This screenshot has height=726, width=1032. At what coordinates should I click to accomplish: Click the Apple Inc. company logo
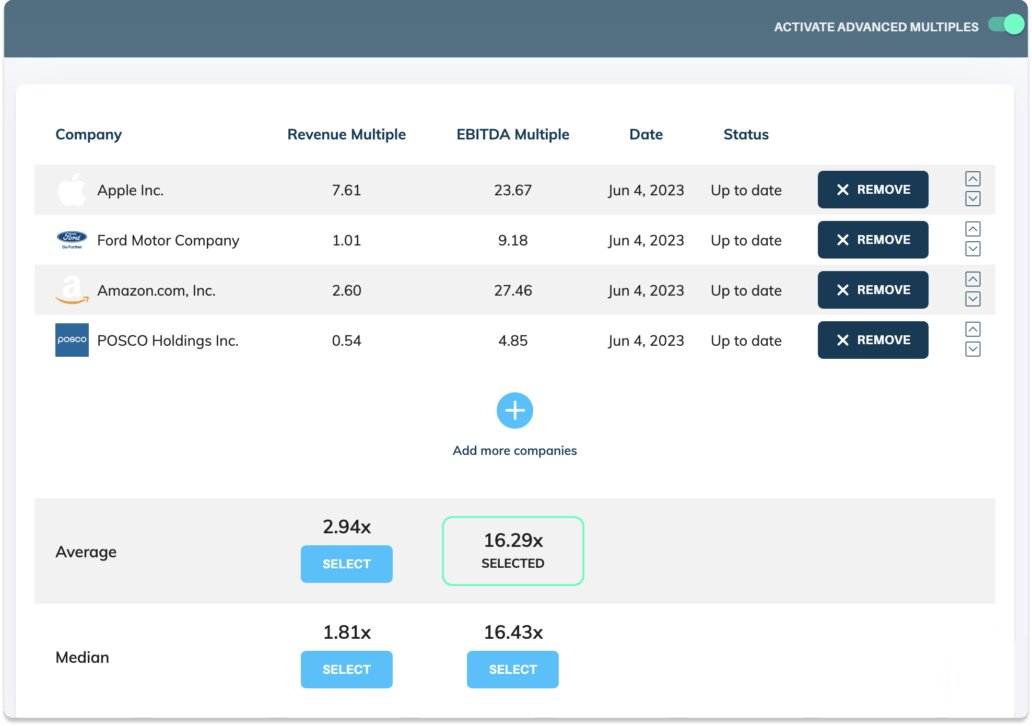click(71, 189)
